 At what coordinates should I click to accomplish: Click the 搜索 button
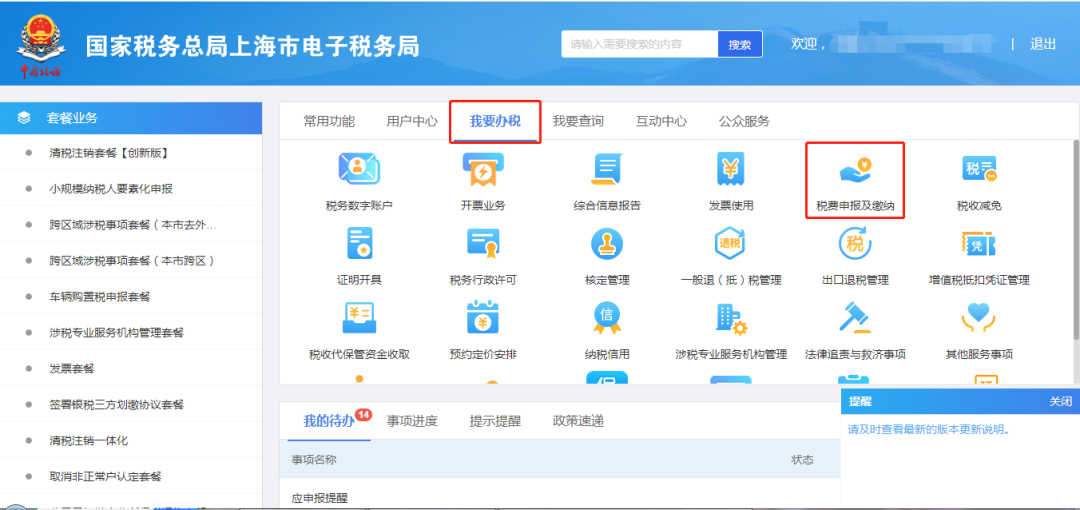[740, 44]
